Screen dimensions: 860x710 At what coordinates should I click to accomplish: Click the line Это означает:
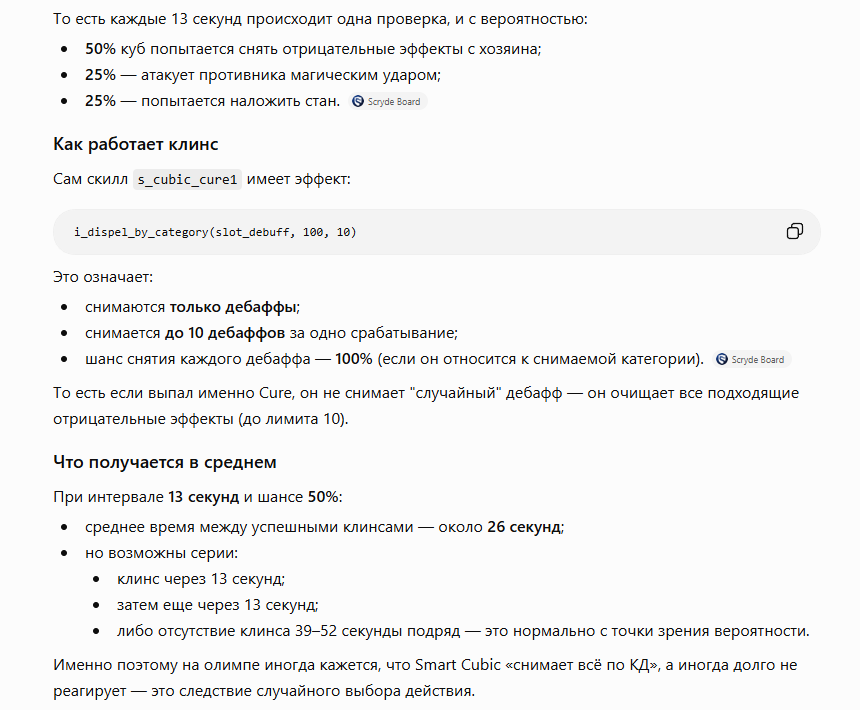(103, 277)
